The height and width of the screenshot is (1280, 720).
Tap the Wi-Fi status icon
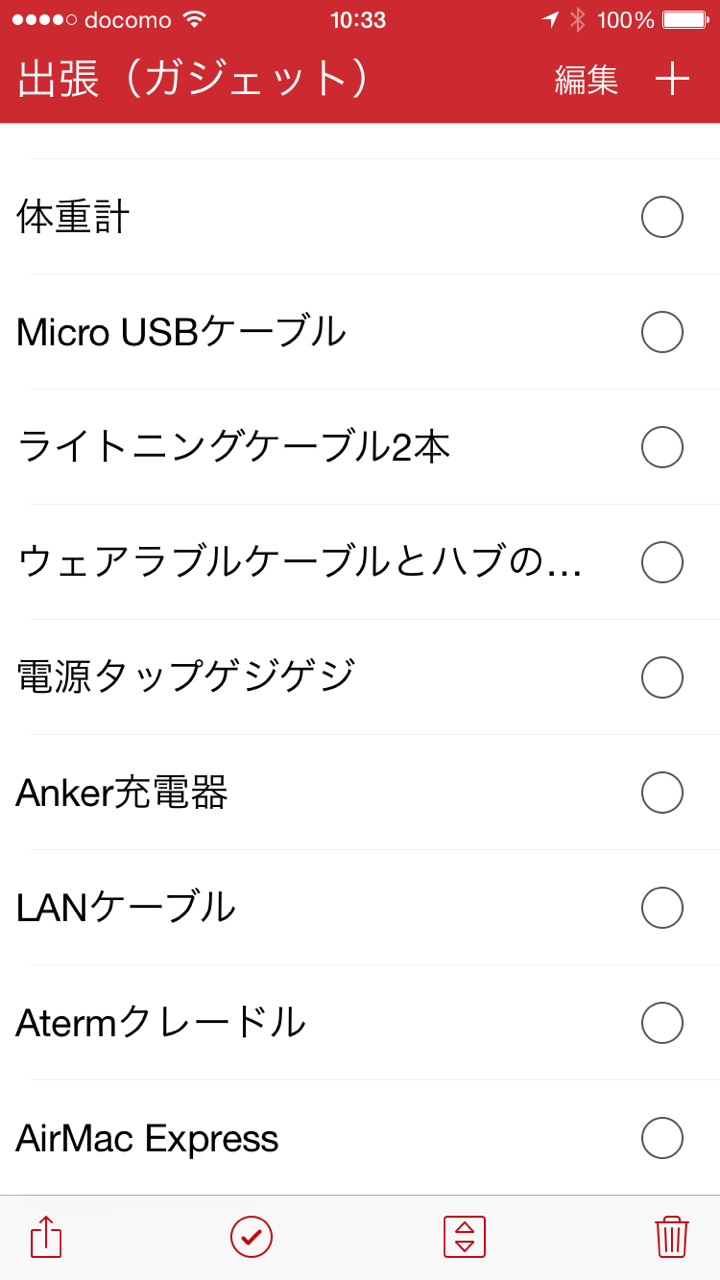tap(194, 20)
